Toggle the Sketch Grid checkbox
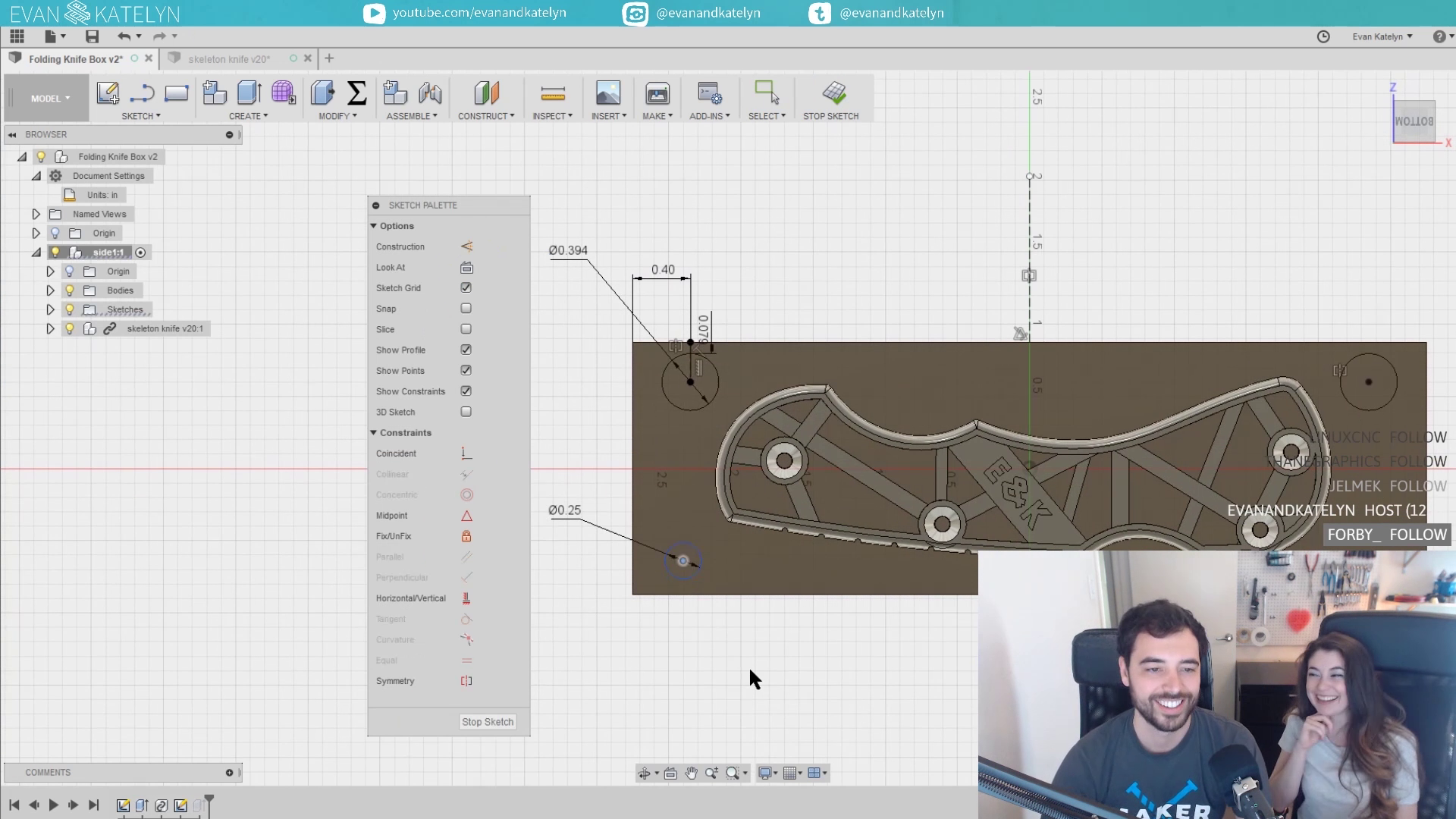The width and height of the screenshot is (1456, 819). pyautogui.click(x=466, y=287)
